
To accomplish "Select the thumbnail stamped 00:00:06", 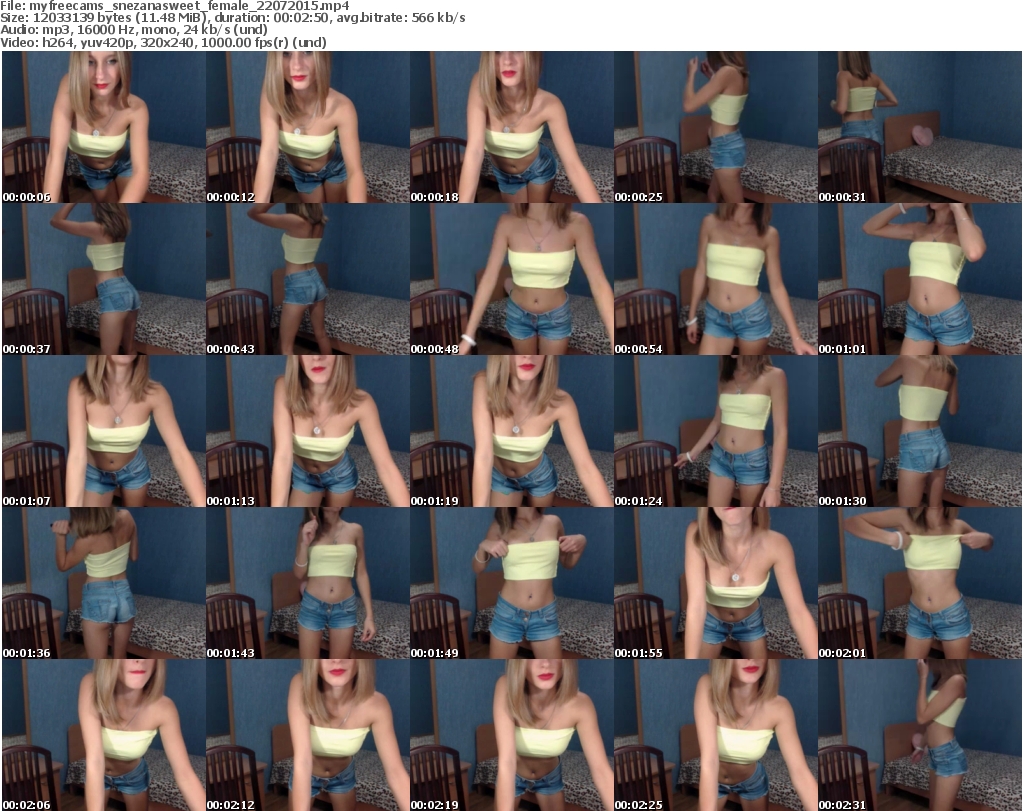I will (104, 127).
